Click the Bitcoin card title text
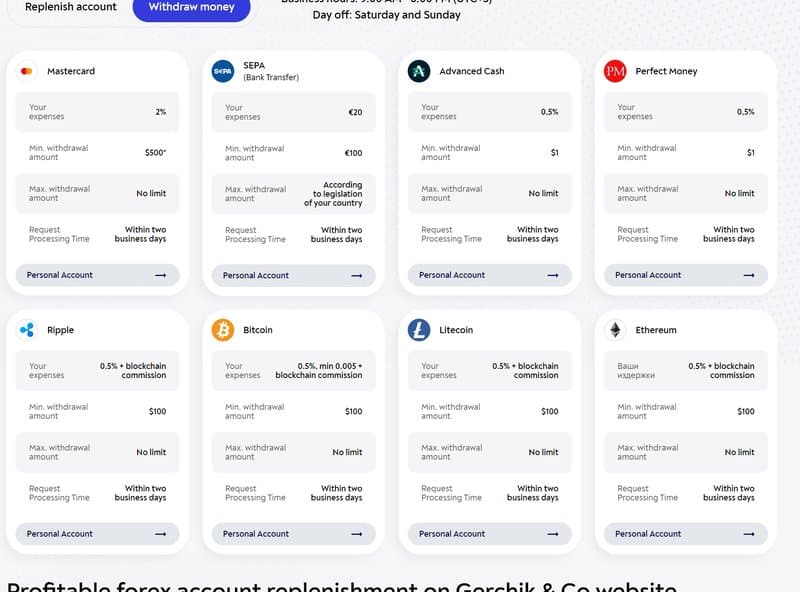800x592 pixels. pos(258,330)
